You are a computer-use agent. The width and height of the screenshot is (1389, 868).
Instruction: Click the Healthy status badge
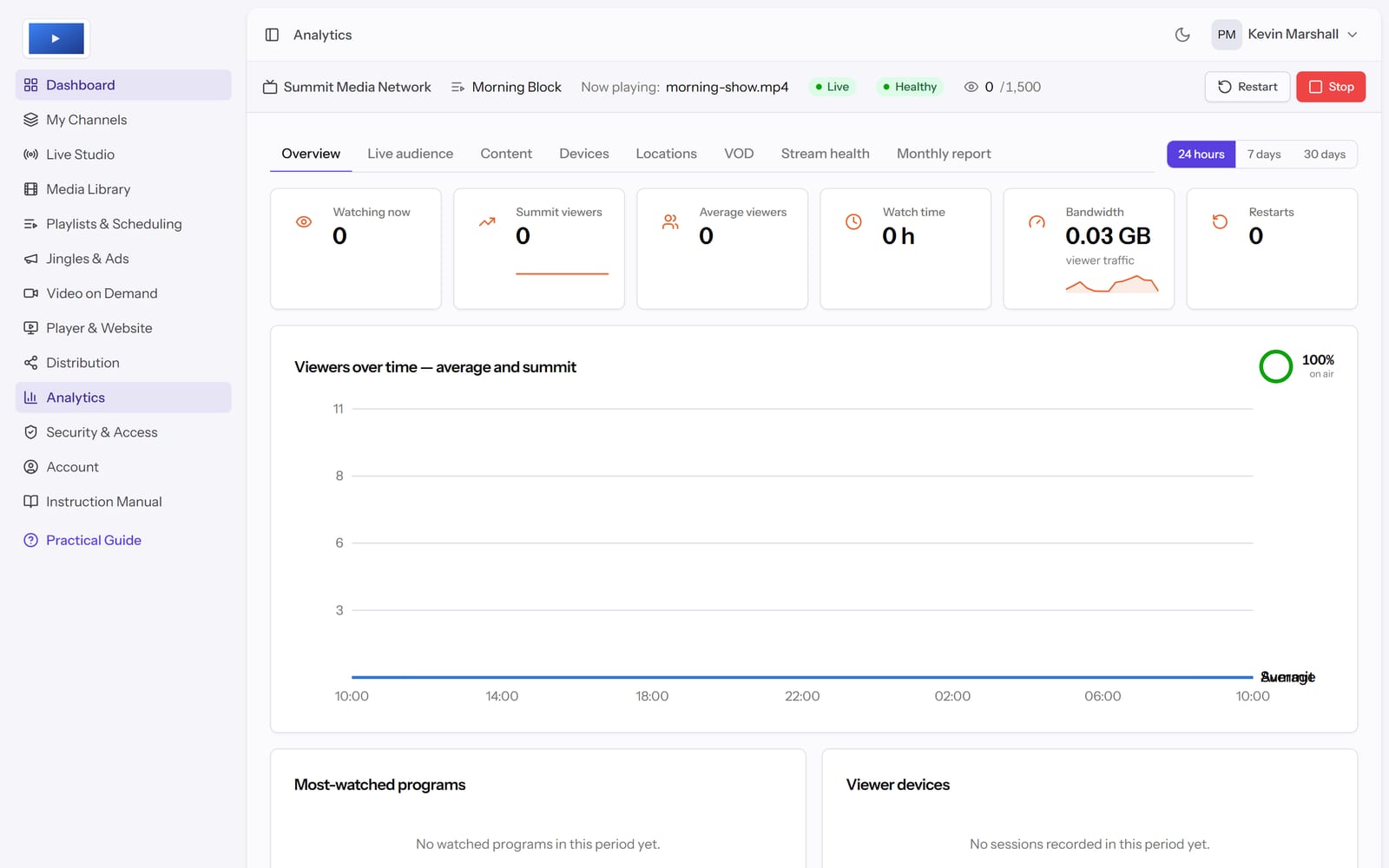pos(909,87)
